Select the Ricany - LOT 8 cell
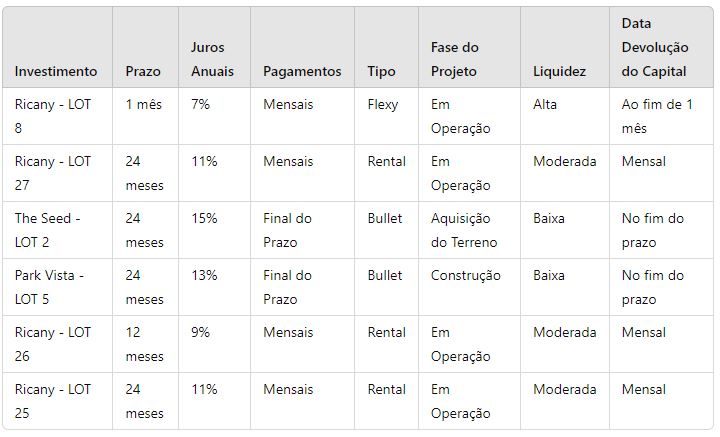This screenshot has height=437, width=720. point(53,116)
